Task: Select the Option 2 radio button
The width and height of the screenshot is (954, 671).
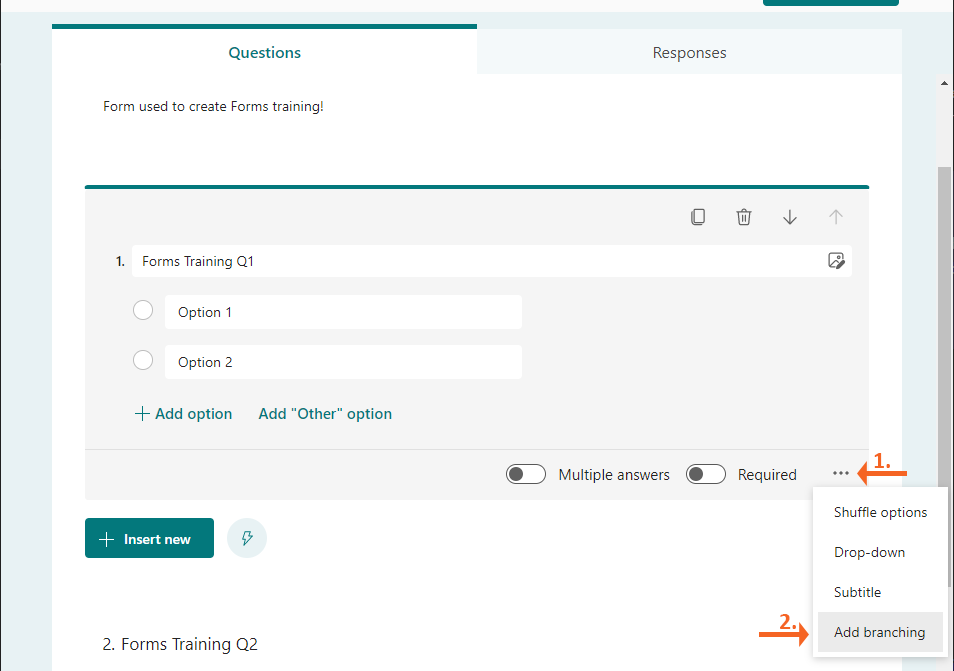Action: click(x=143, y=360)
